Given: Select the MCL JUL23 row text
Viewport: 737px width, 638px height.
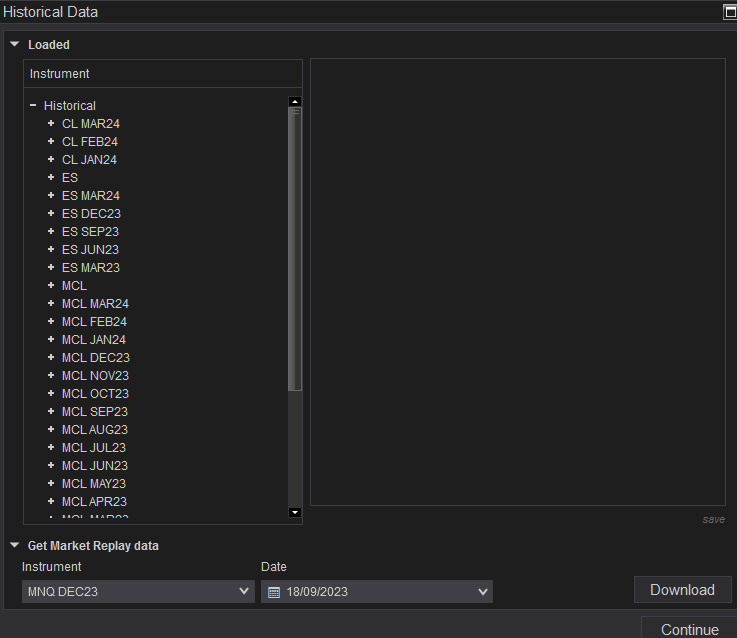Looking at the screenshot, I should (x=94, y=448).
